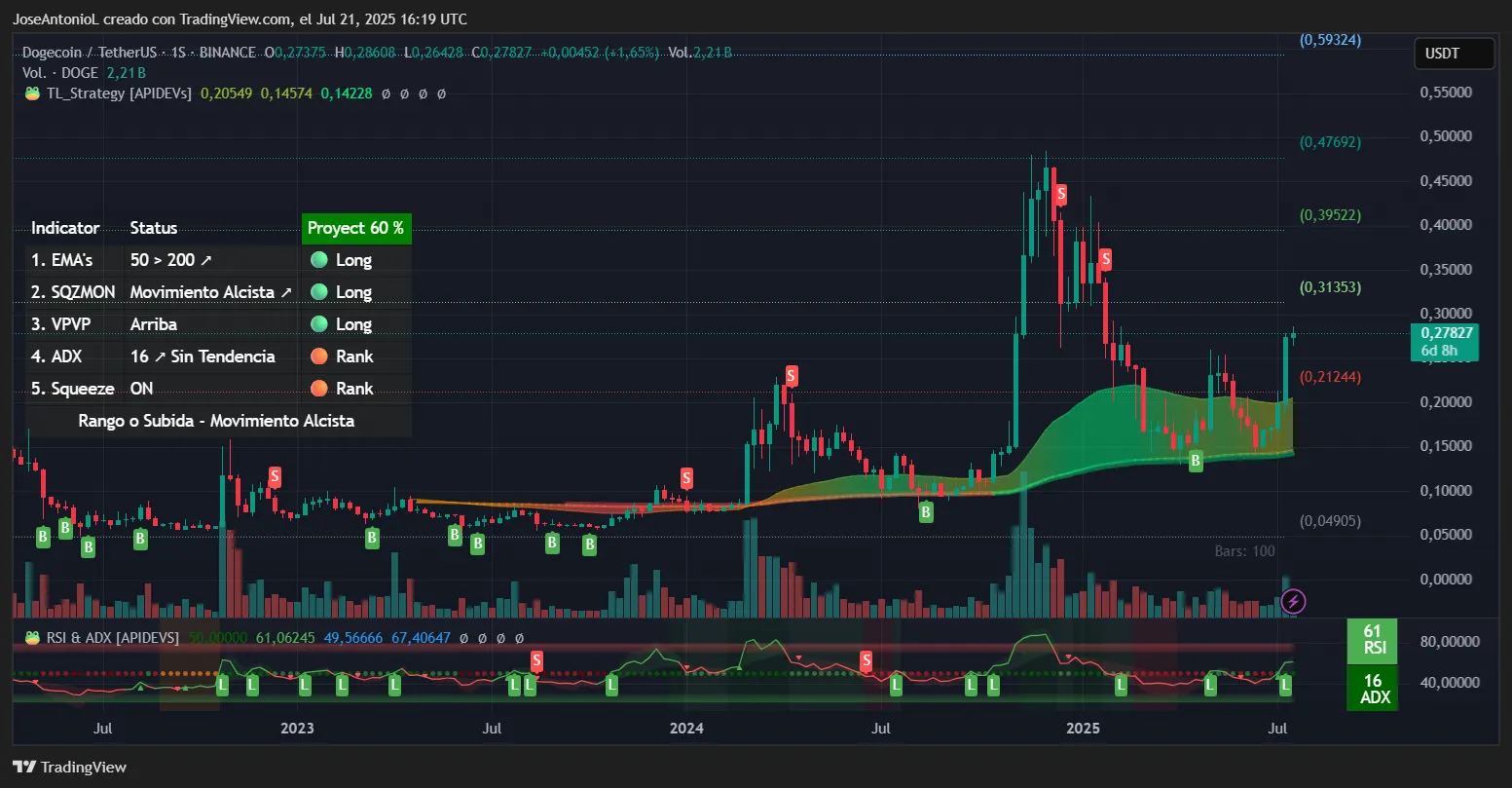Click the 2024 label on time axis
The image size is (1512, 788).
686,729
